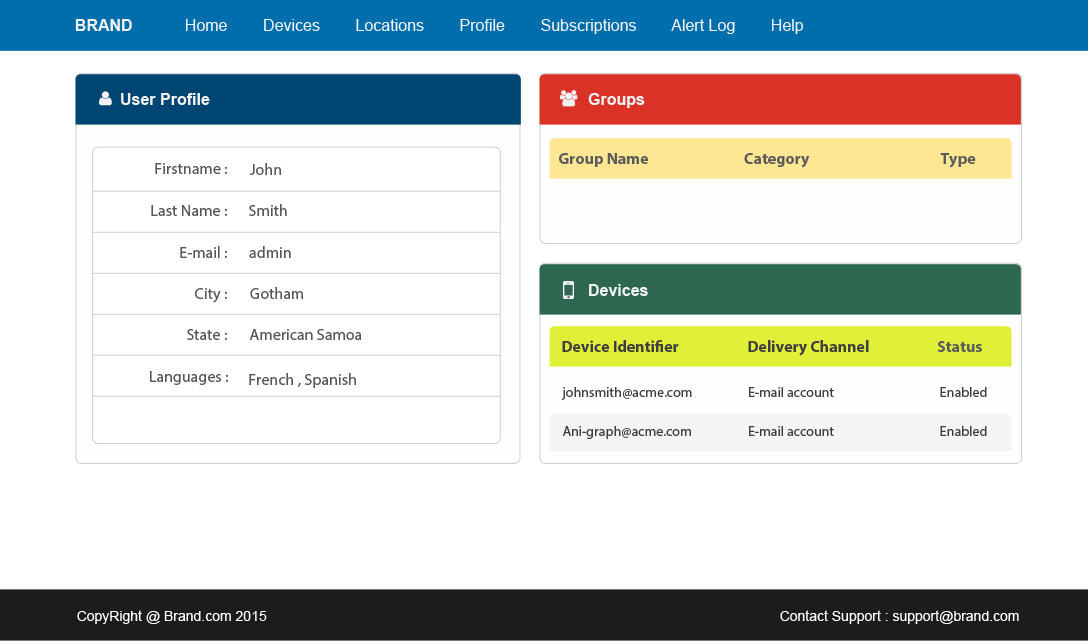The width and height of the screenshot is (1088, 641).
Task: Go to the Devices navigation page
Action: [291, 25]
